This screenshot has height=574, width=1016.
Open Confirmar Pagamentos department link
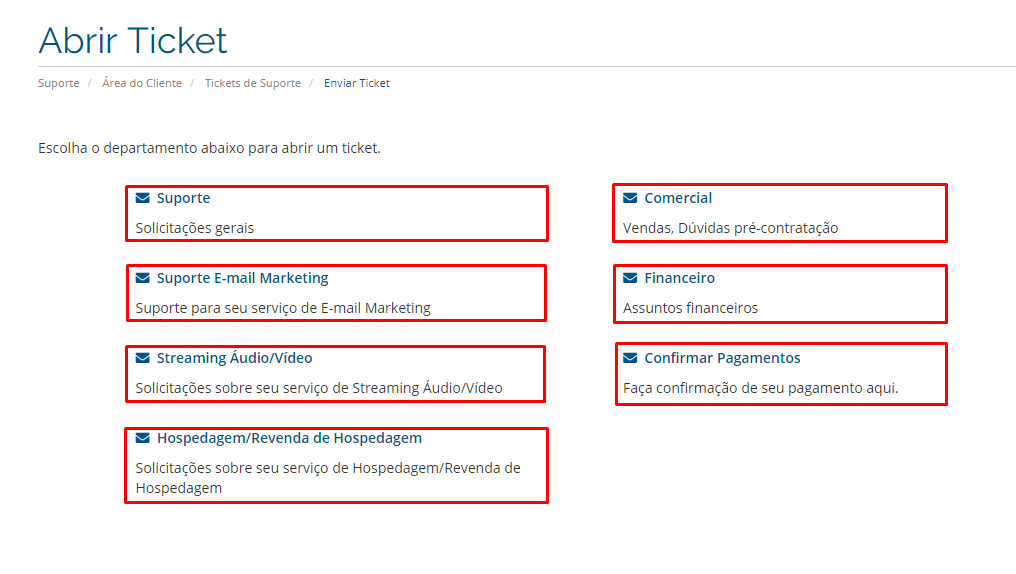click(x=722, y=358)
